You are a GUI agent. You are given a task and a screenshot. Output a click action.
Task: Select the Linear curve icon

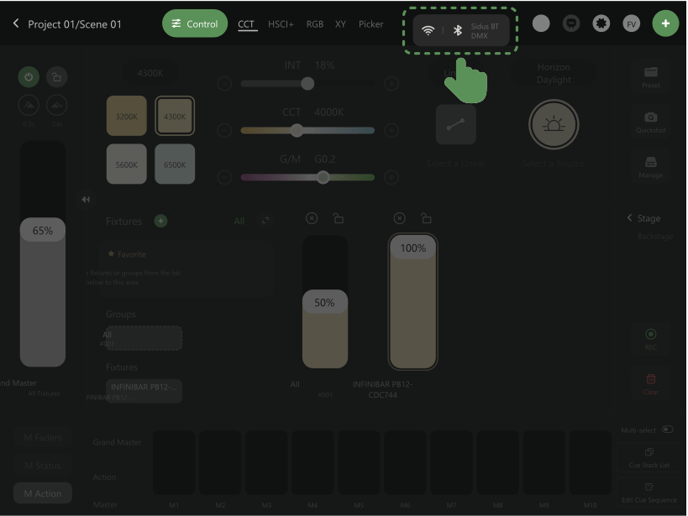click(456, 125)
